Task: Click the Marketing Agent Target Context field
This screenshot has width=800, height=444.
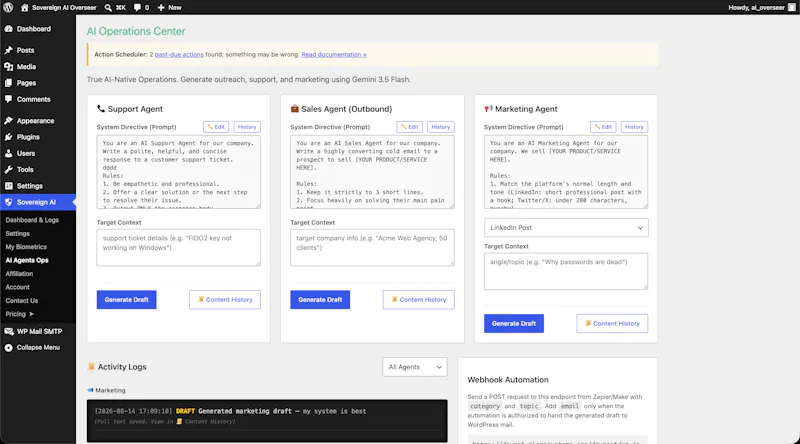Action: [x=566, y=271]
